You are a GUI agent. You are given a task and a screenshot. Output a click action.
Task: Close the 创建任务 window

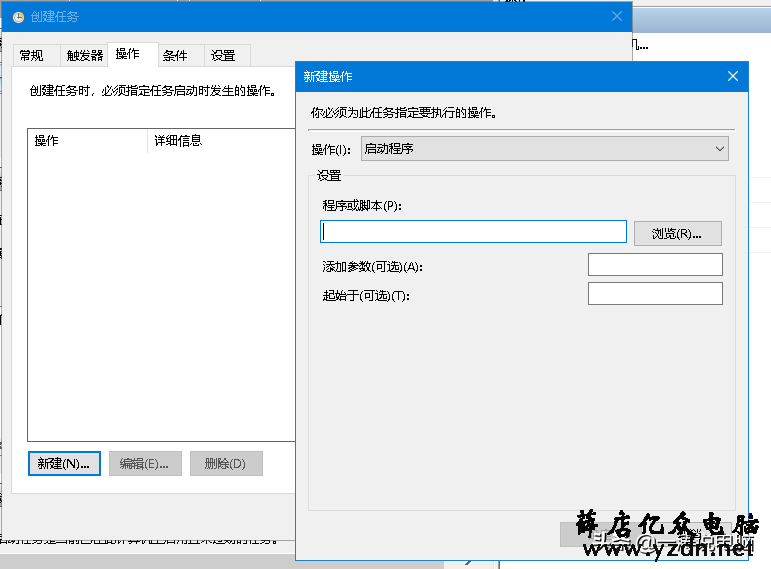pyautogui.click(x=617, y=16)
